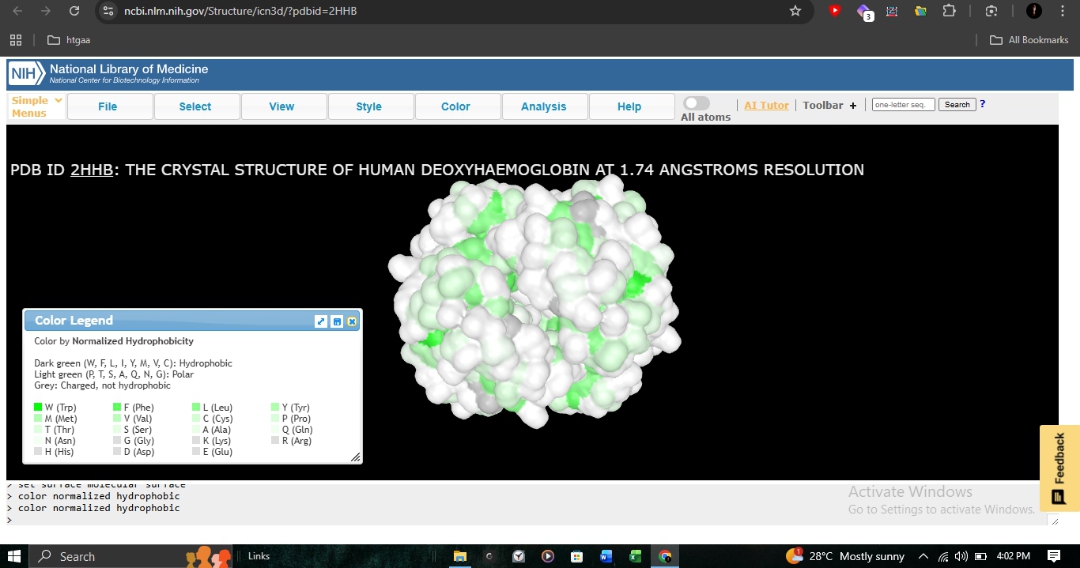The image size is (1080, 568).
Task: Open the Chrome three-dot menu
Action: click(x=1062, y=11)
